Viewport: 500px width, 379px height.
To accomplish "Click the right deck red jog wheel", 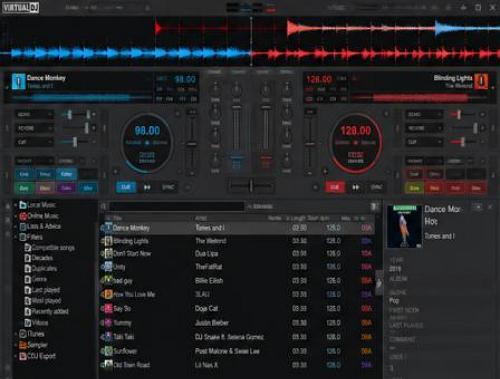I will (x=356, y=143).
